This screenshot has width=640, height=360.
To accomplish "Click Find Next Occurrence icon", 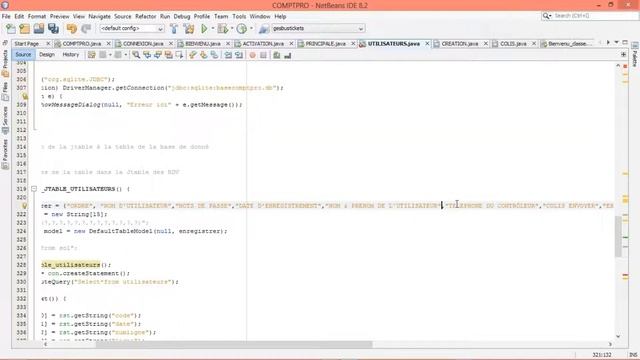I will coord(158,55).
